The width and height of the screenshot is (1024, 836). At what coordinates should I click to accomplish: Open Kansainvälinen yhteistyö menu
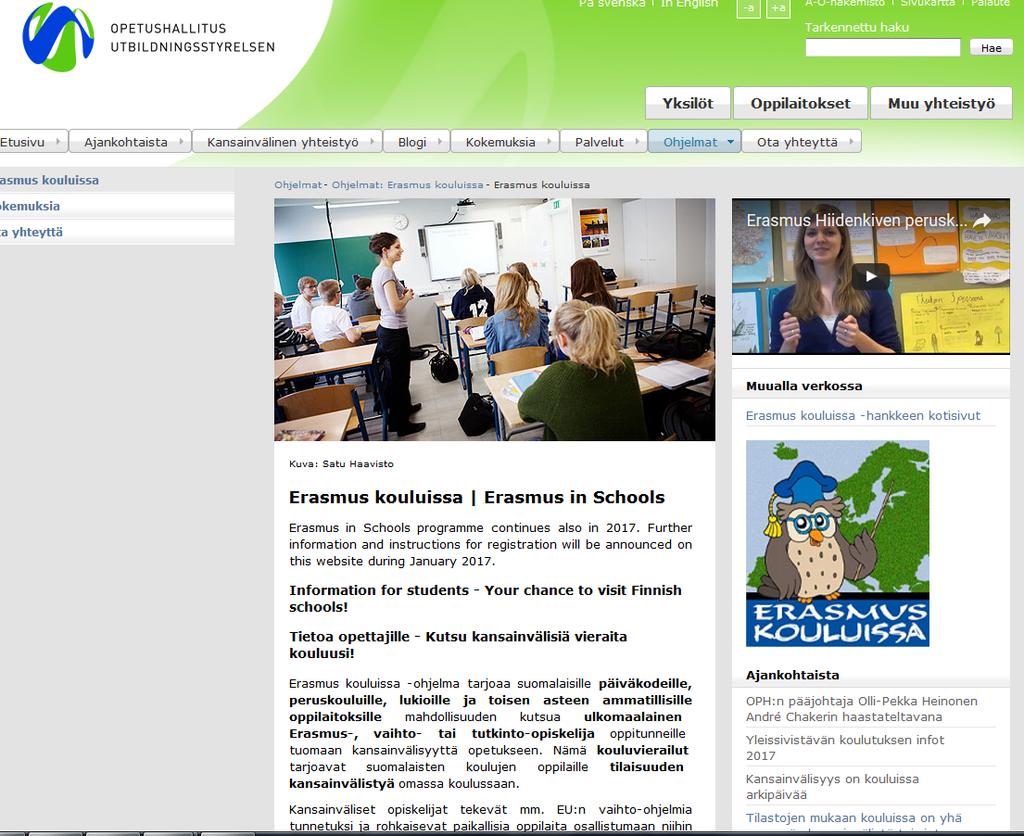click(x=287, y=142)
